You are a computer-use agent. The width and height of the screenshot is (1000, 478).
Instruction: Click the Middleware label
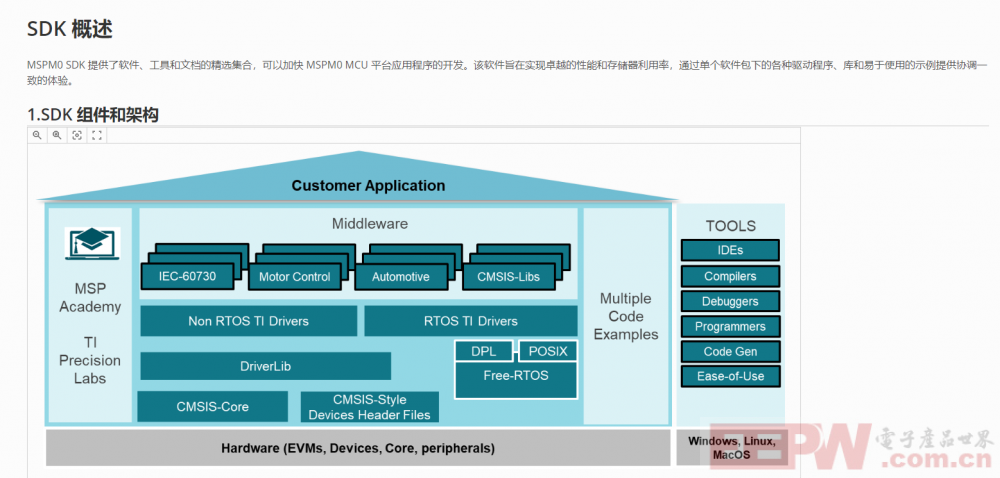point(370,224)
